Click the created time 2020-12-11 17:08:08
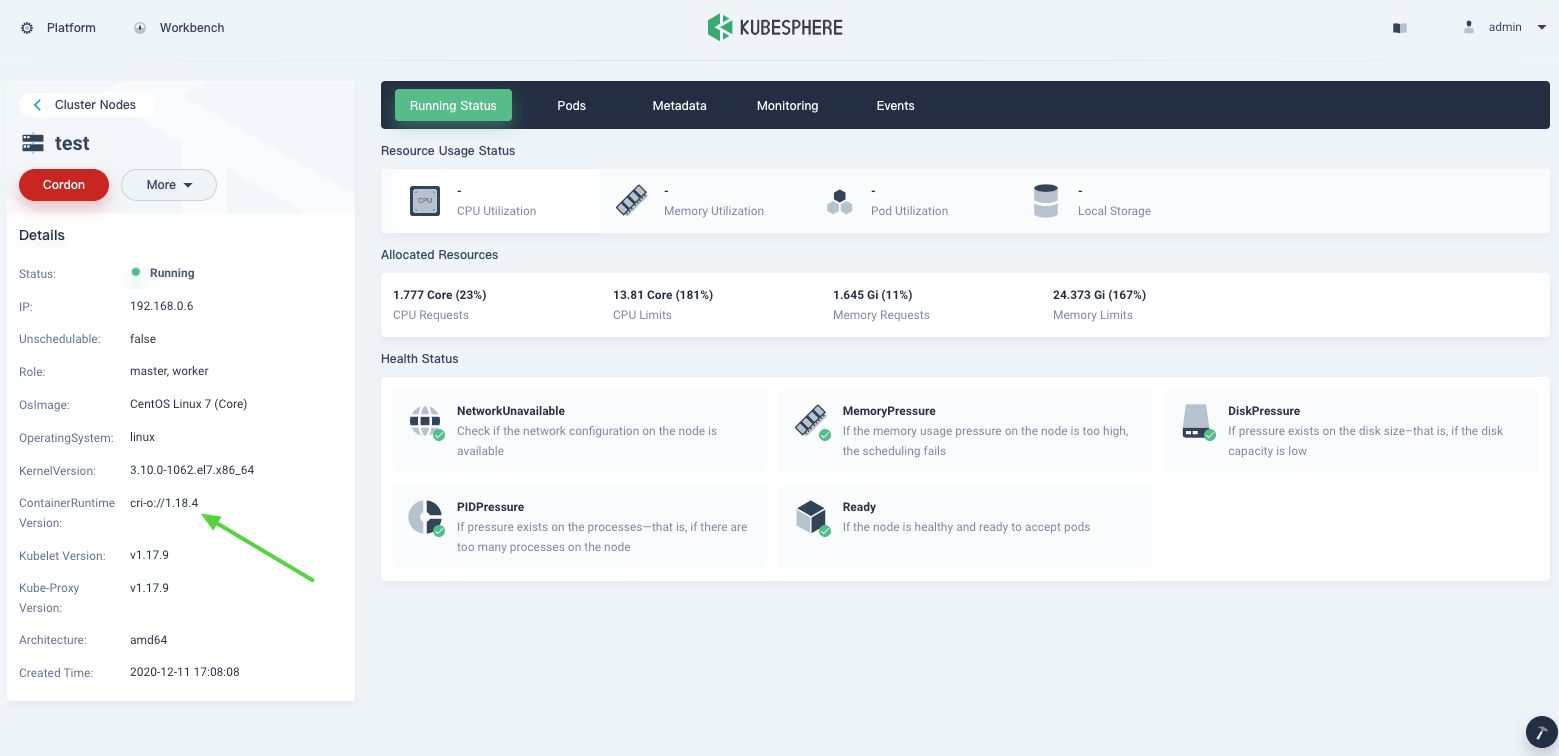1559x756 pixels. (x=185, y=673)
